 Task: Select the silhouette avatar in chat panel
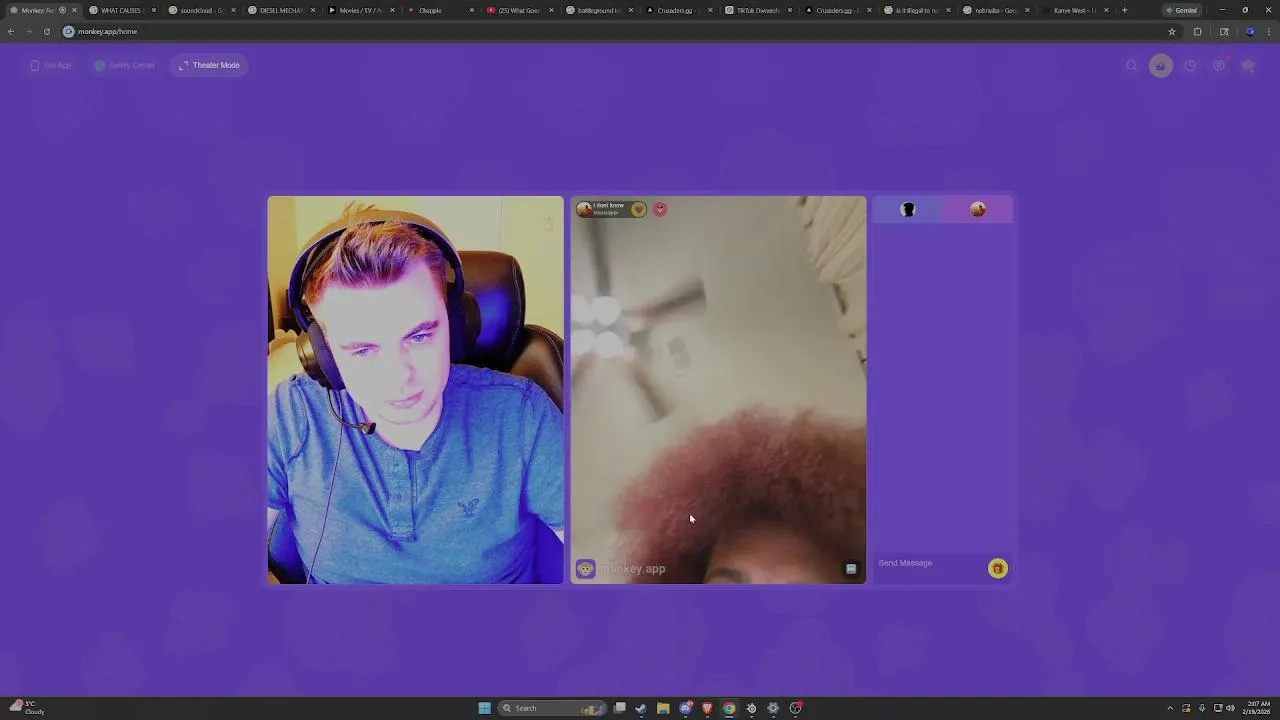point(908,209)
